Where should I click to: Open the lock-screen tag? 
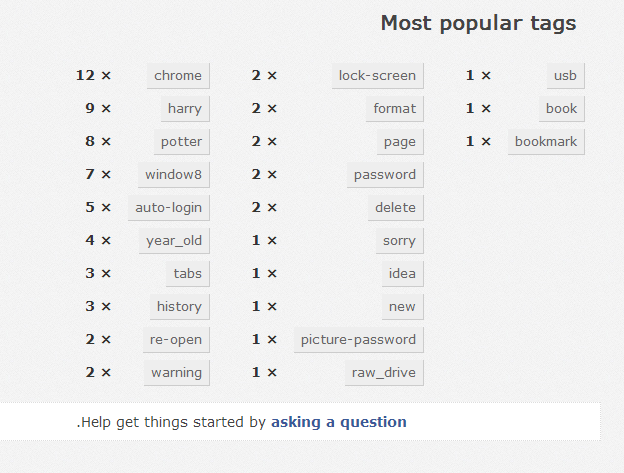[377, 75]
